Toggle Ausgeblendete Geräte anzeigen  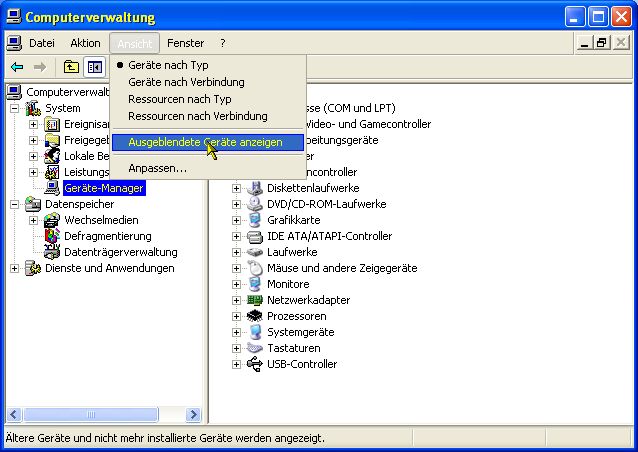pyautogui.click(x=208, y=142)
